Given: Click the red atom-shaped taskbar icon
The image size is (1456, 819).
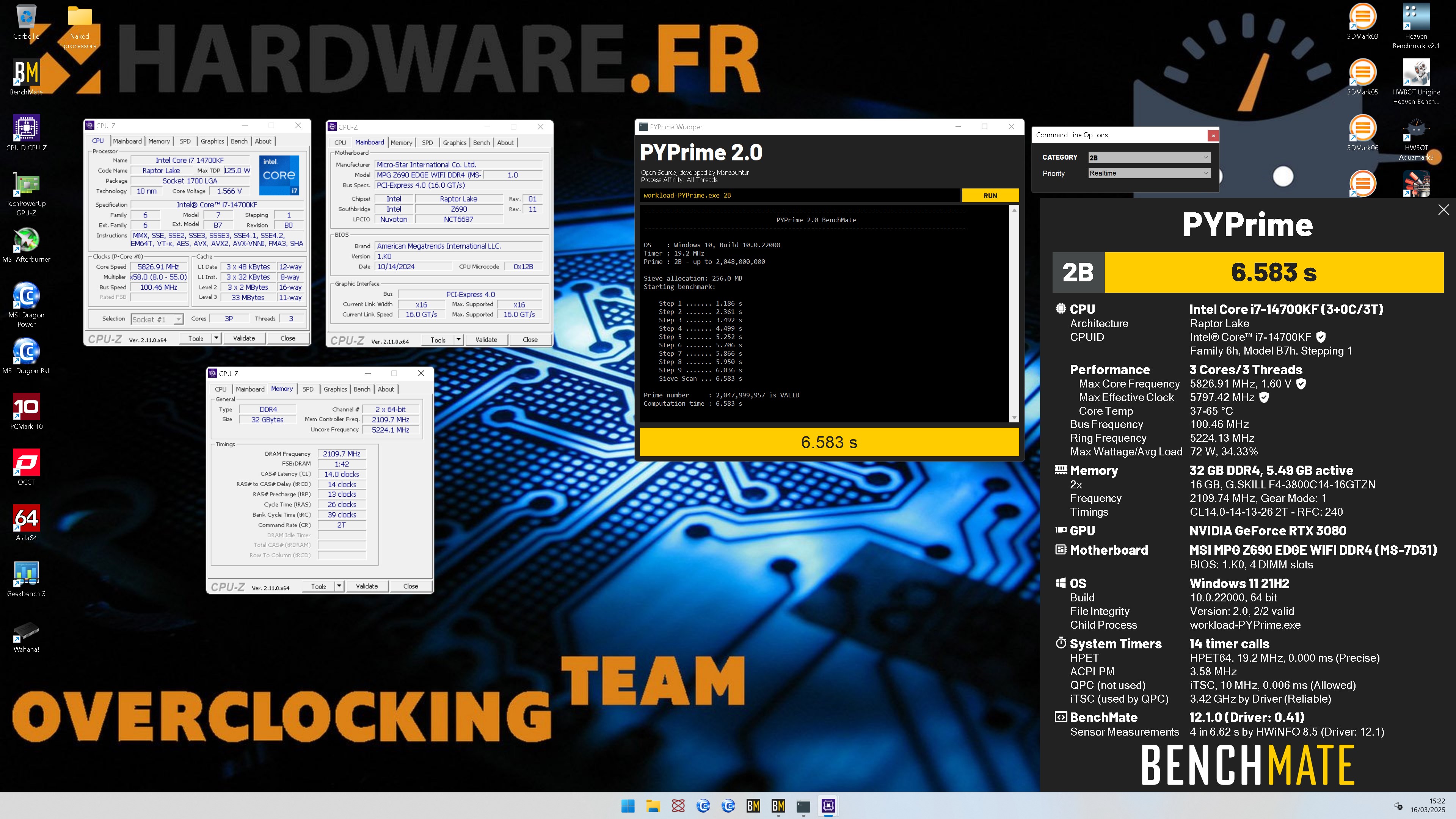Looking at the screenshot, I should click(x=678, y=806).
